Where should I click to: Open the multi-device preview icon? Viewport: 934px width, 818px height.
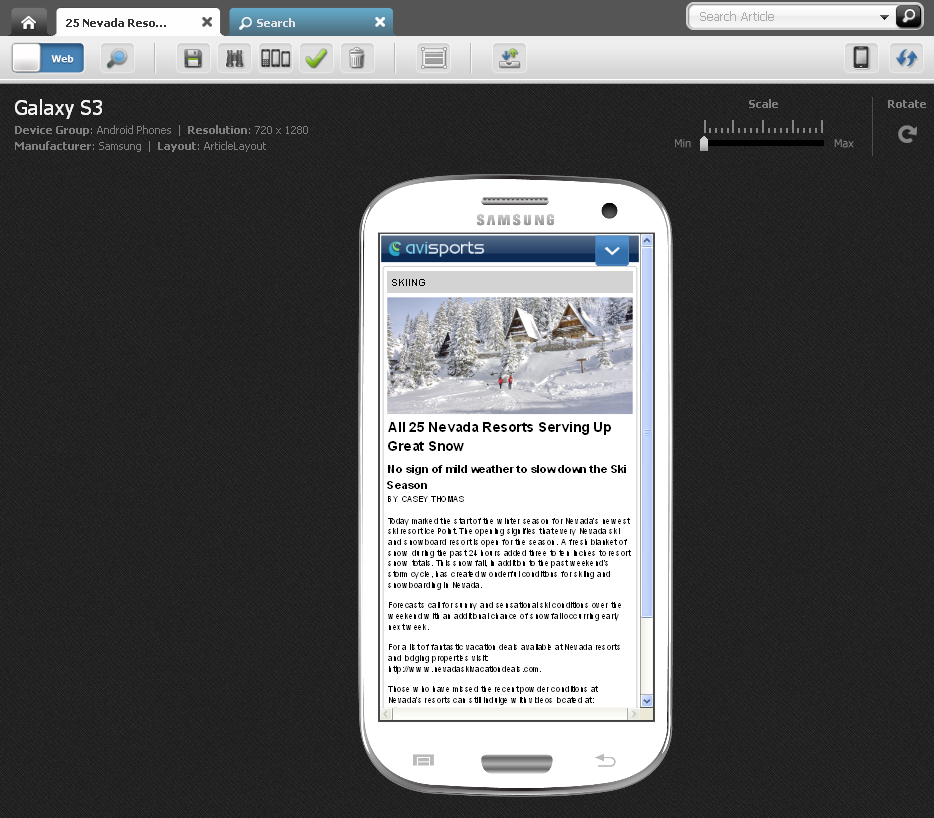coord(275,58)
